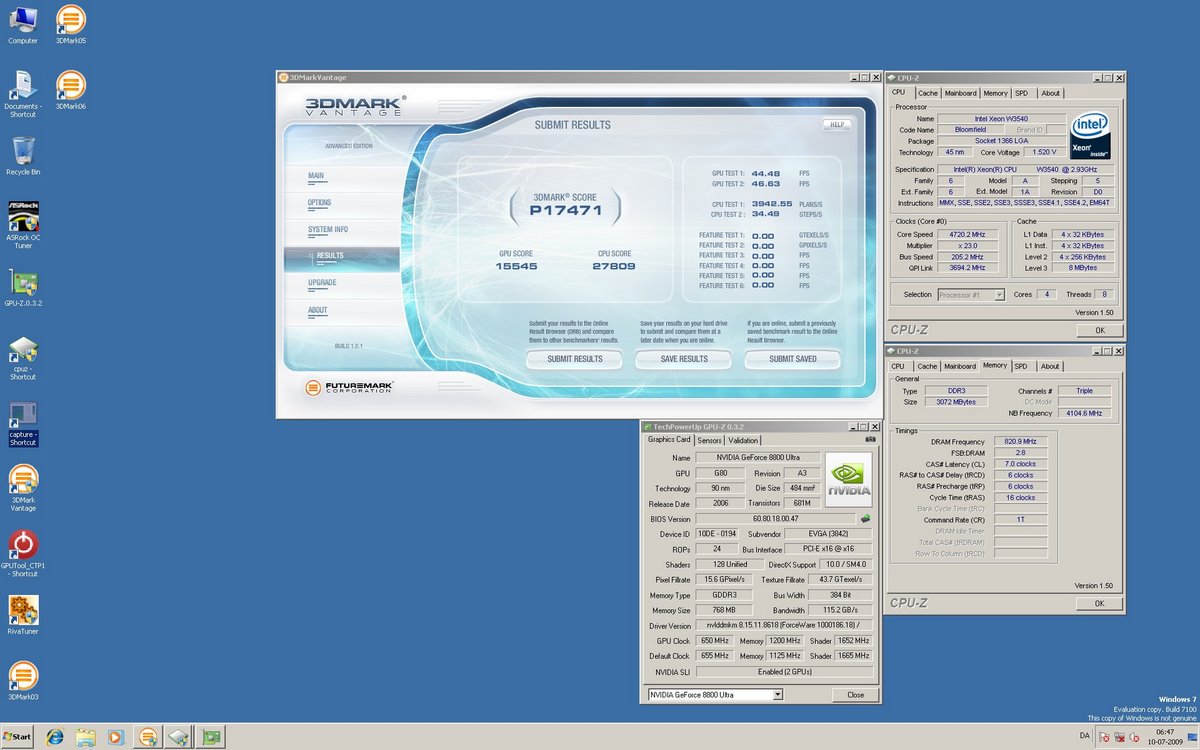Click the DA language indicator in system tray
The width and height of the screenshot is (1200, 750).
point(1085,735)
